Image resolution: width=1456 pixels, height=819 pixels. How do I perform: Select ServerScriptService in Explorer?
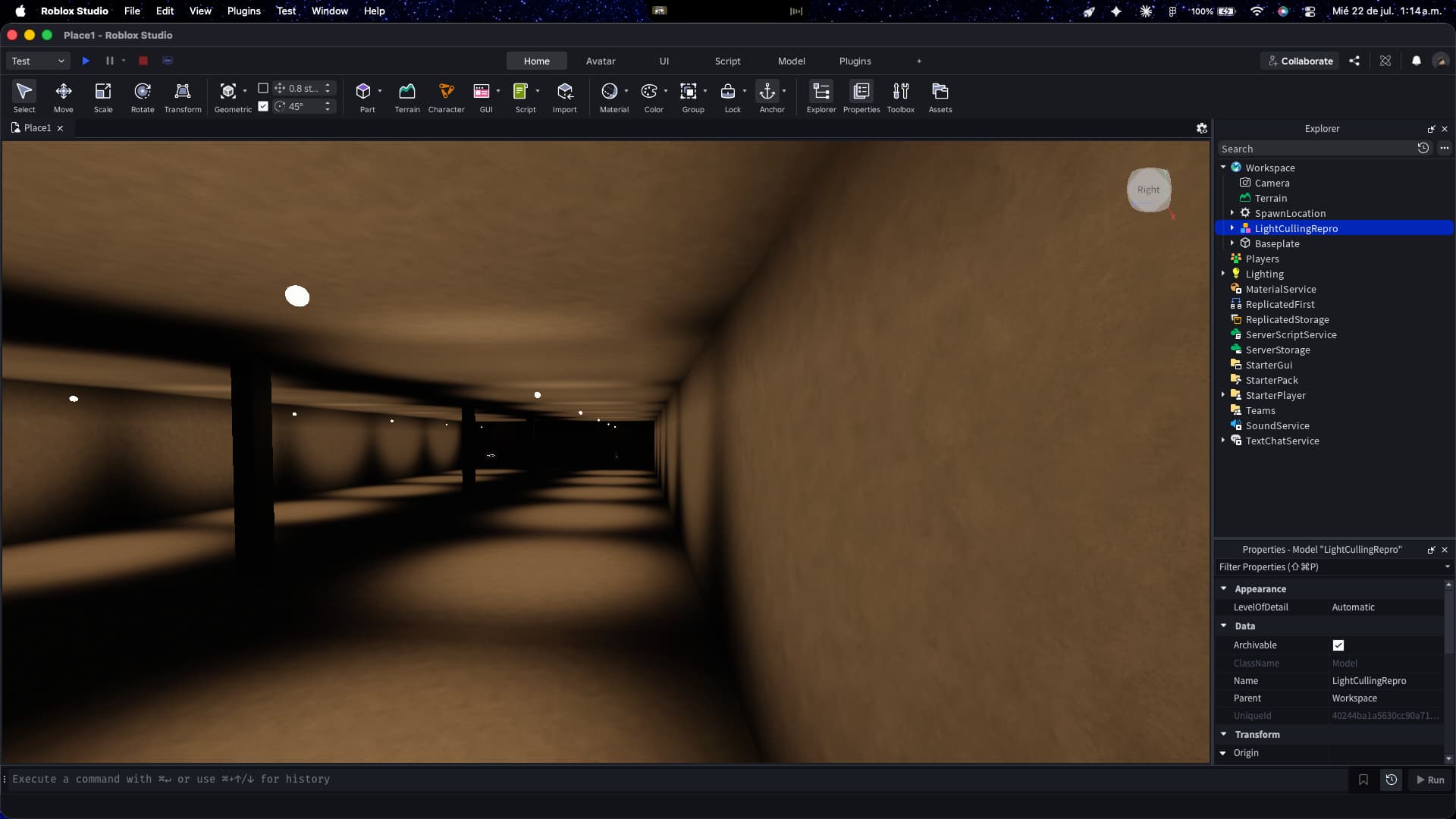point(1291,334)
